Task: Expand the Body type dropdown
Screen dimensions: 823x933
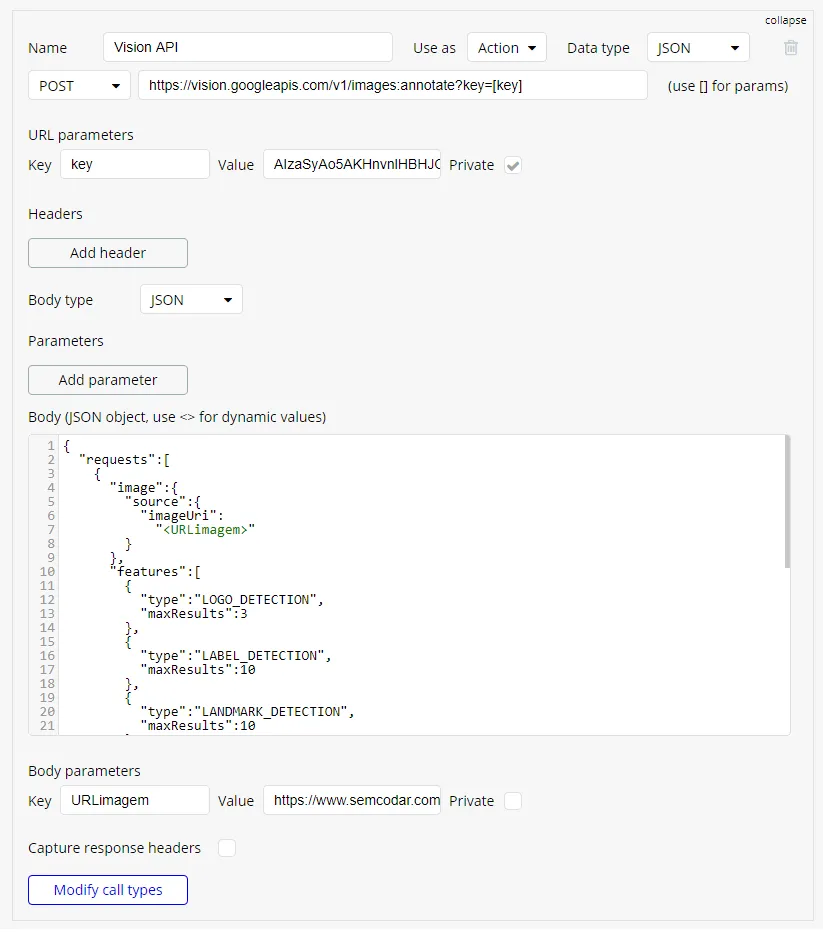Action: click(191, 299)
